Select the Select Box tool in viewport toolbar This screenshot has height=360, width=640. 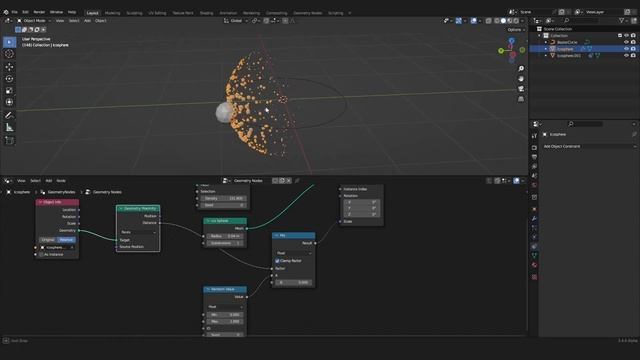tap(9, 42)
